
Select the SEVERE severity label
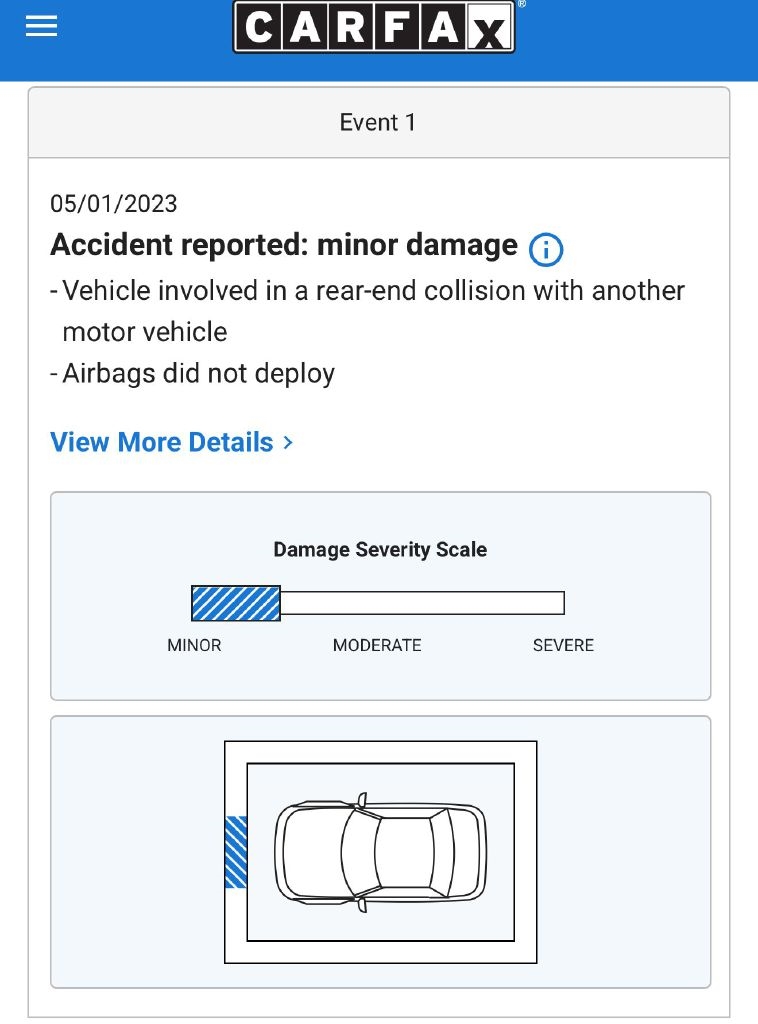(563, 645)
